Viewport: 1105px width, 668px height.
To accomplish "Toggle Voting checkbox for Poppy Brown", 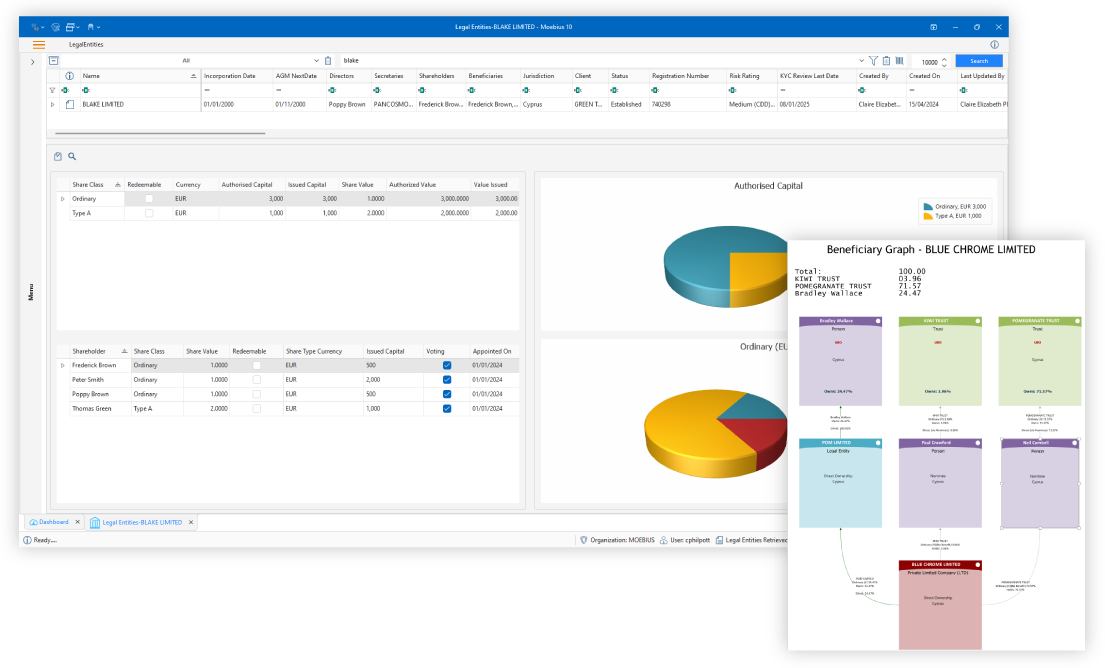I will 447,394.
